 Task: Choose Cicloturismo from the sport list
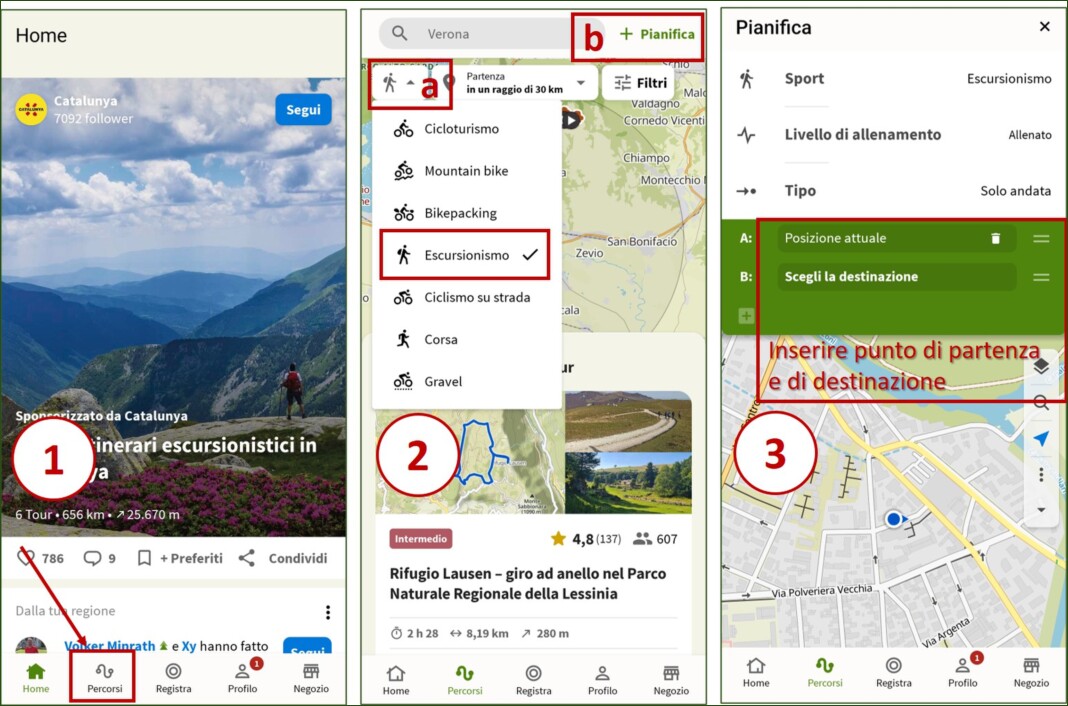point(467,129)
